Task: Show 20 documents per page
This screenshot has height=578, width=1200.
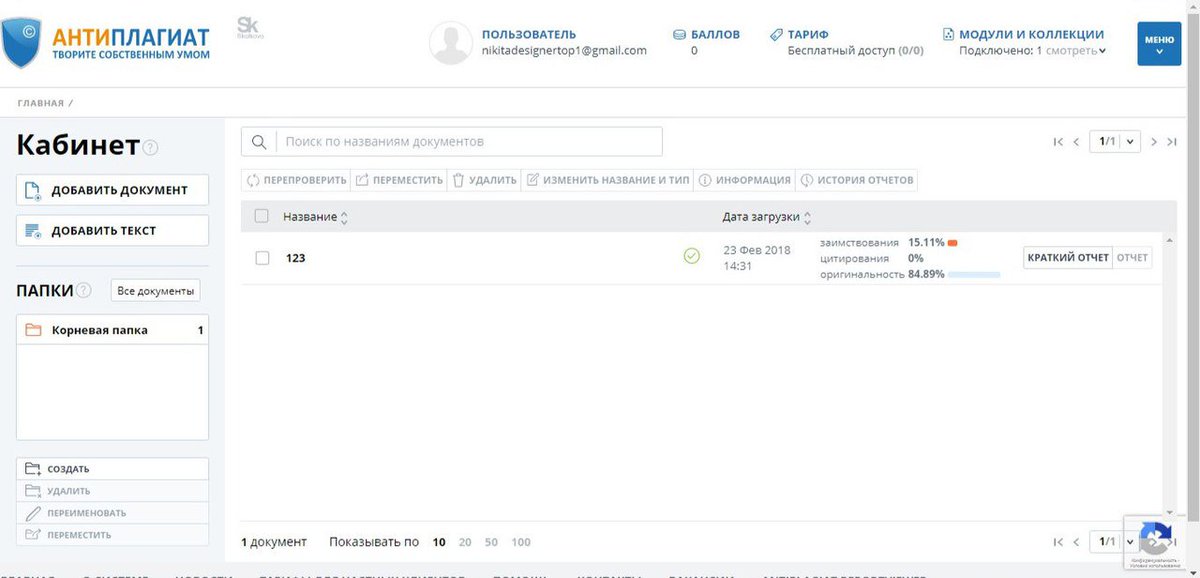Action: (x=465, y=542)
